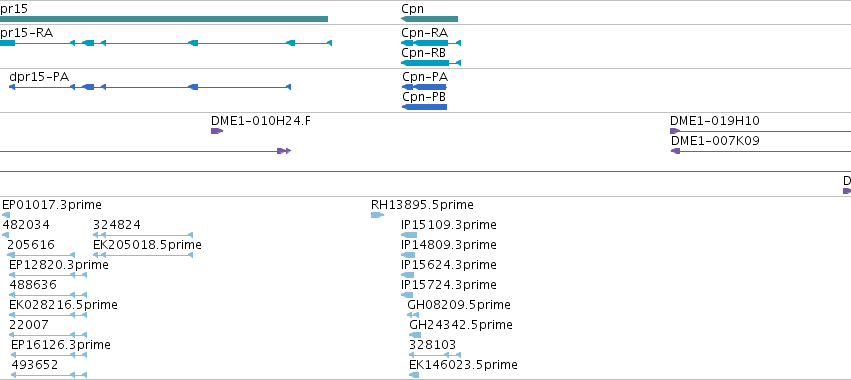Click the 328103 alignment feature
The height and width of the screenshot is (380, 851).
coord(435,355)
